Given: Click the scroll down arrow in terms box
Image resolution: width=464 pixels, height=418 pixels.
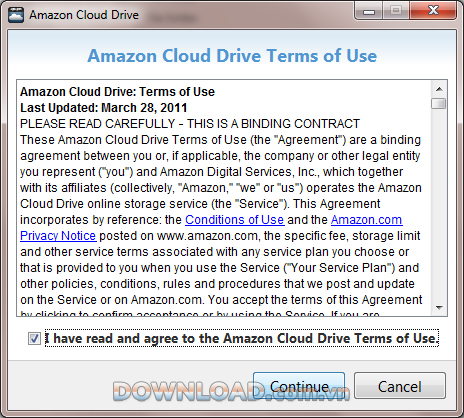Looking at the screenshot, I should pos(439,307).
